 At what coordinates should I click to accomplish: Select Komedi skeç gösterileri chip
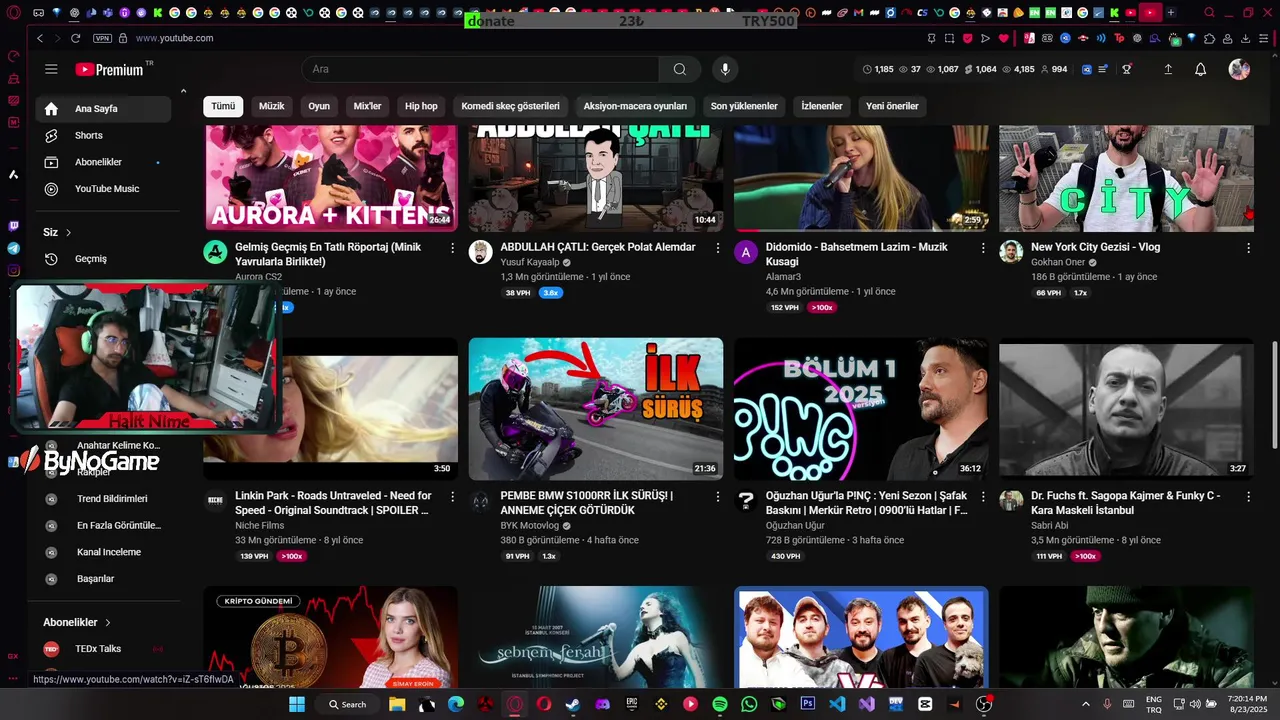(x=510, y=106)
